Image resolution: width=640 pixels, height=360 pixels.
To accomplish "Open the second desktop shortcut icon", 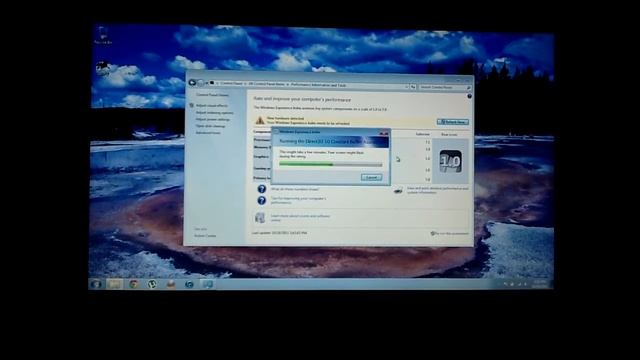I will click(102, 68).
